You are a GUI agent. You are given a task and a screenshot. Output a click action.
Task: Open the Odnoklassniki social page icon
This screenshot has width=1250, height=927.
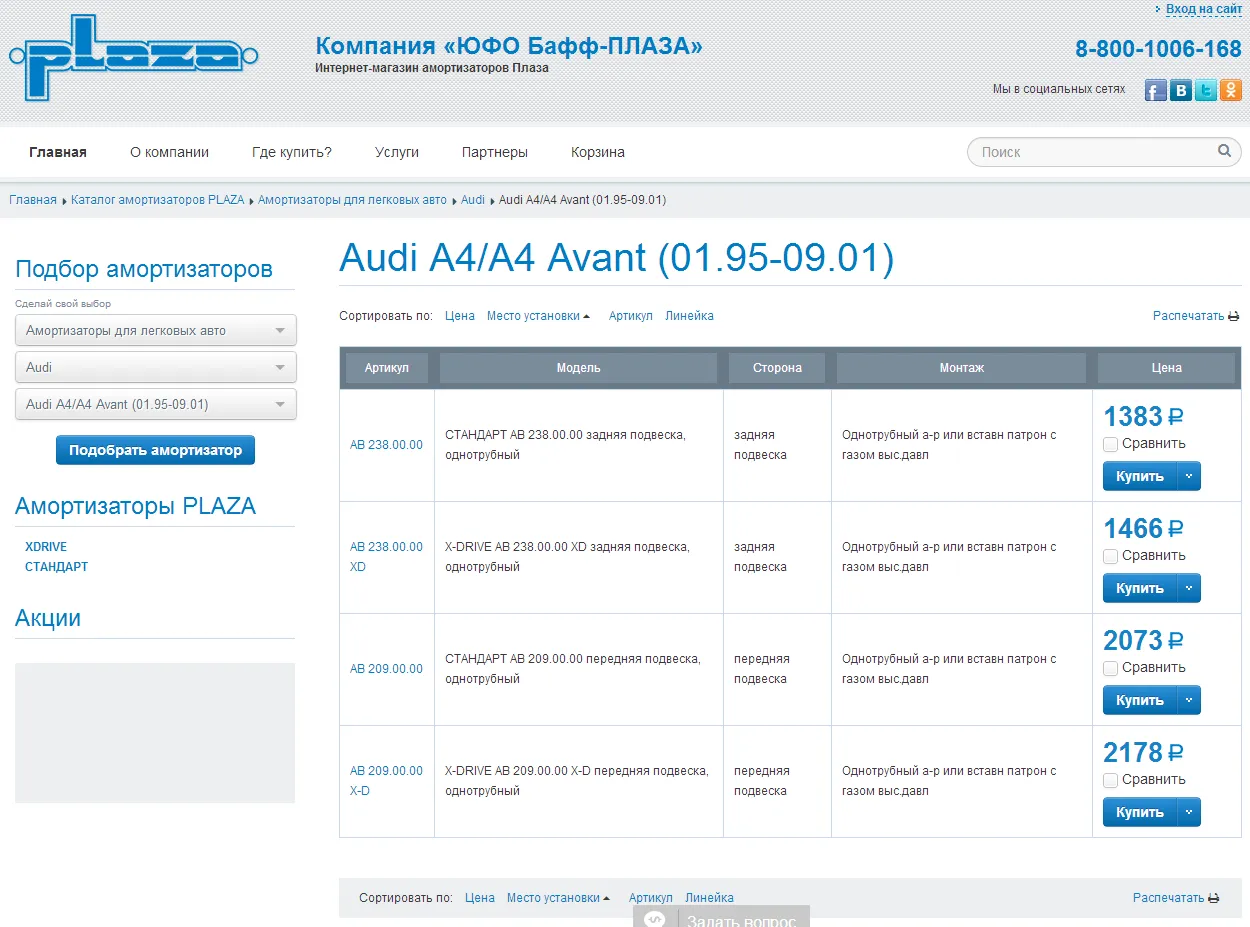[1231, 90]
